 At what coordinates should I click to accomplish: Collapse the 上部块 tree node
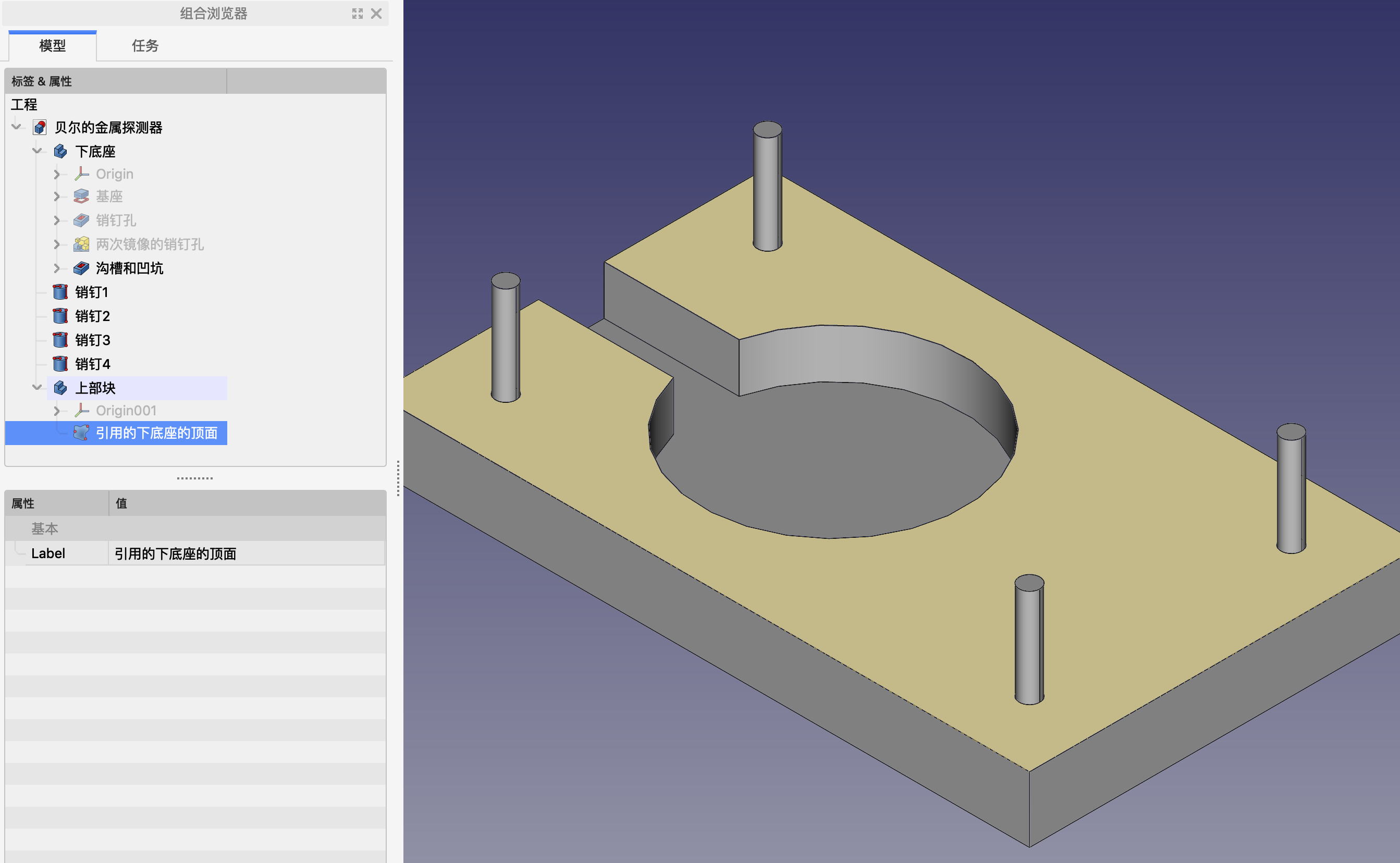tap(37, 388)
